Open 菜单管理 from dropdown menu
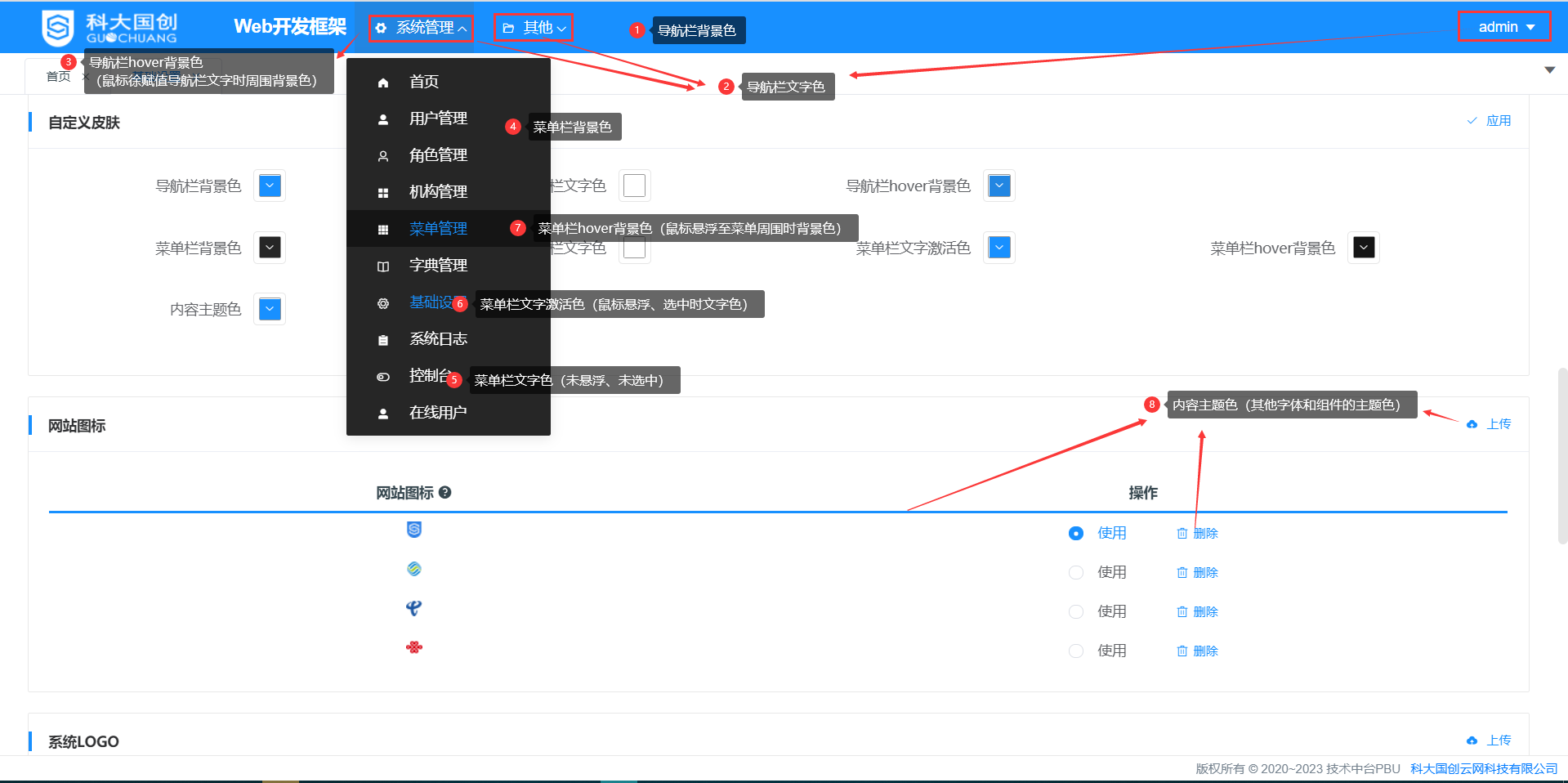The image size is (1568, 783). pos(438,229)
